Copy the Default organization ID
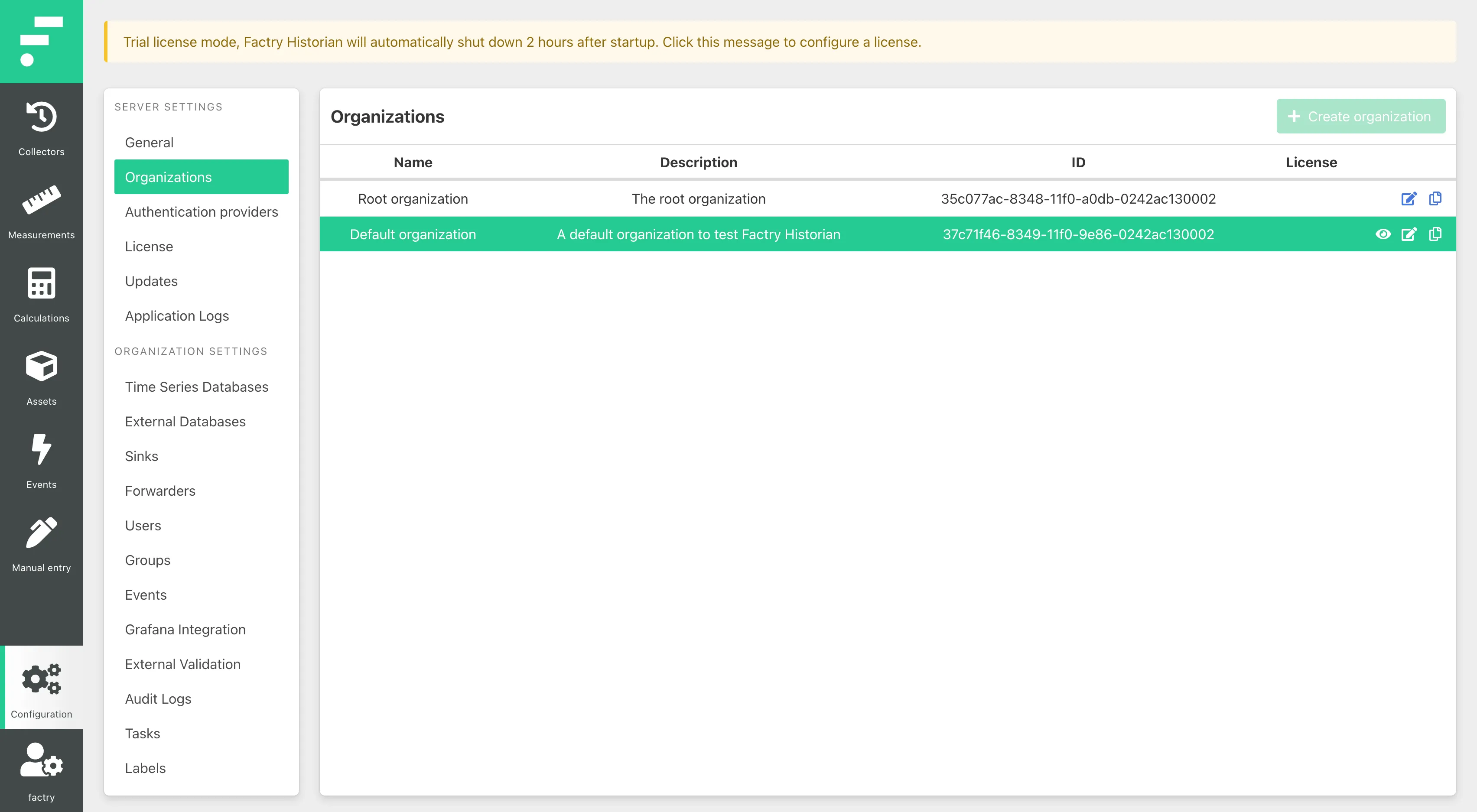This screenshot has height=812, width=1477. click(x=1435, y=234)
